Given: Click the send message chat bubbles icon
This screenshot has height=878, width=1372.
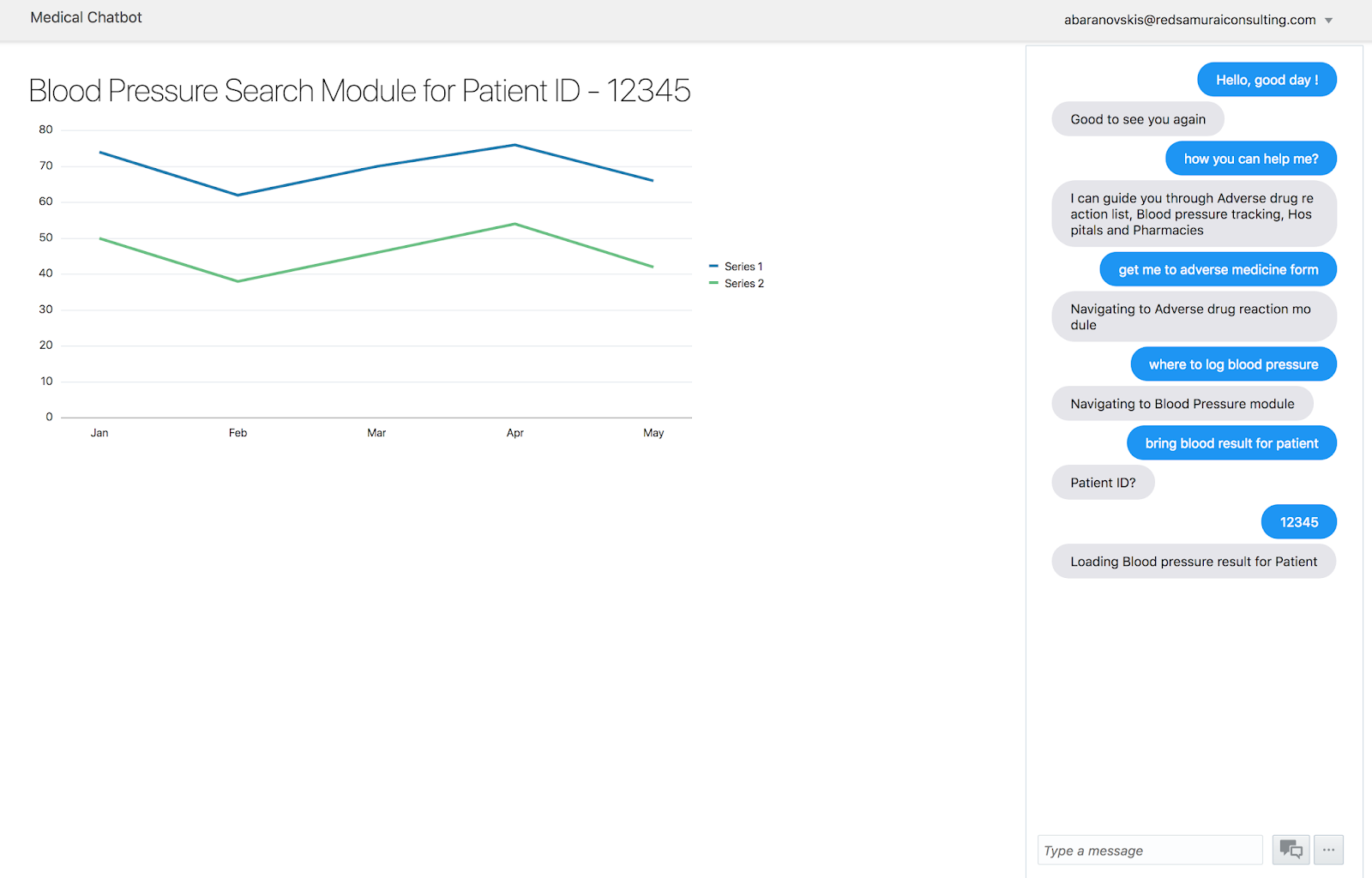Looking at the screenshot, I should click(x=1291, y=850).
